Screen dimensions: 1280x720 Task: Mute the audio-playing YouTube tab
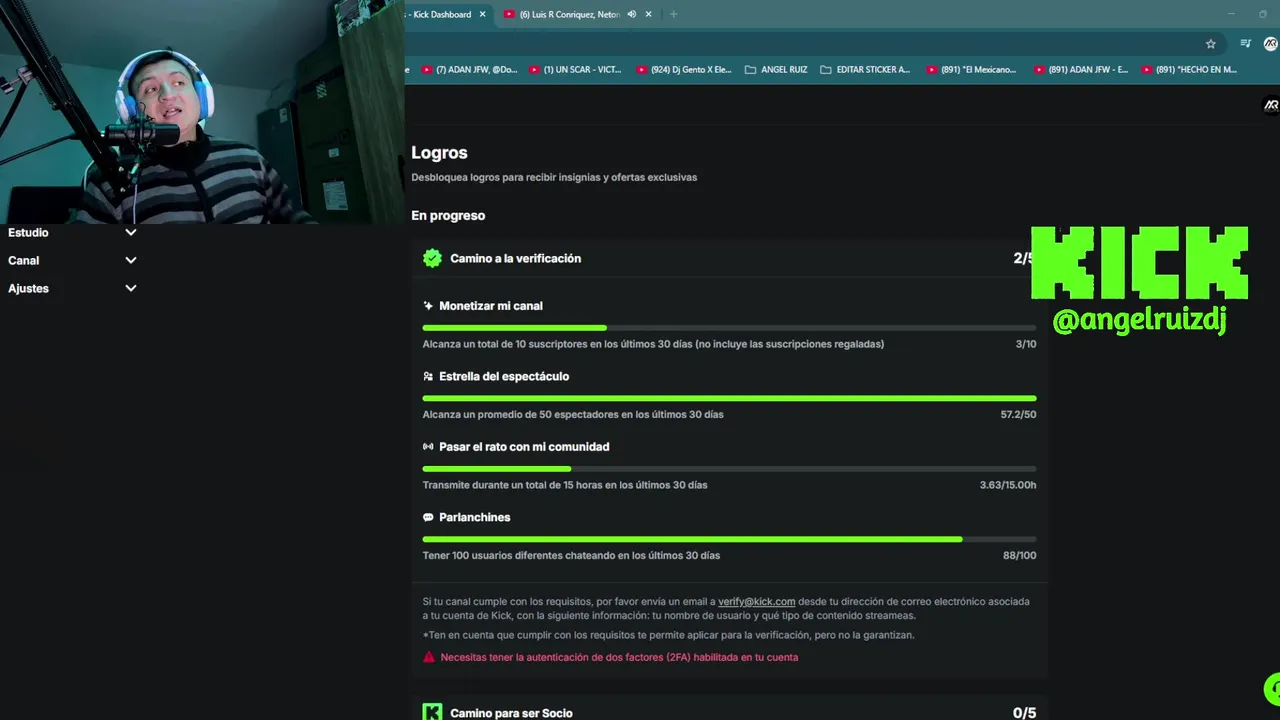point(631,14)
